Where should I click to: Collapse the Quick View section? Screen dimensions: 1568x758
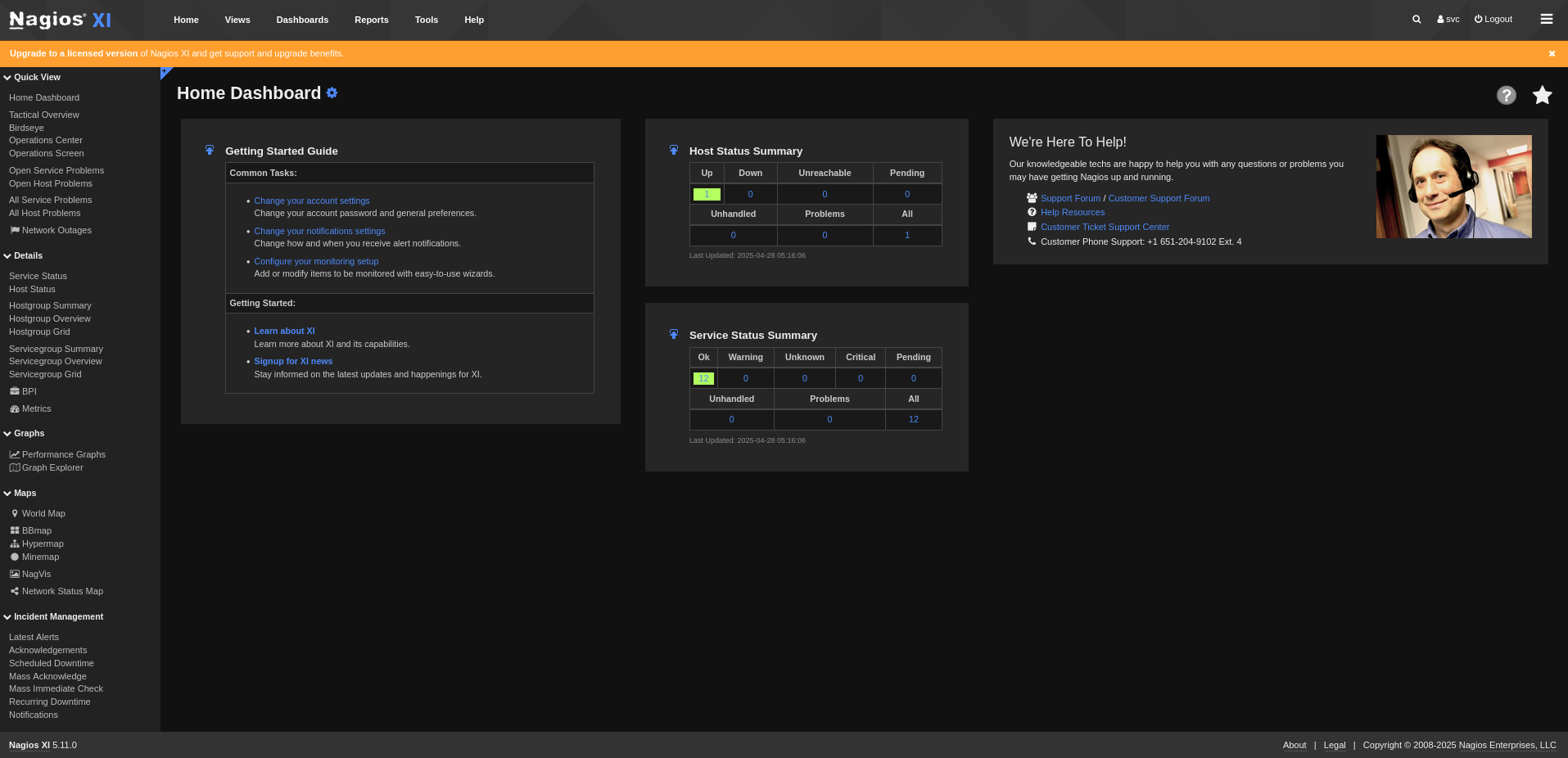coord(32,77)
